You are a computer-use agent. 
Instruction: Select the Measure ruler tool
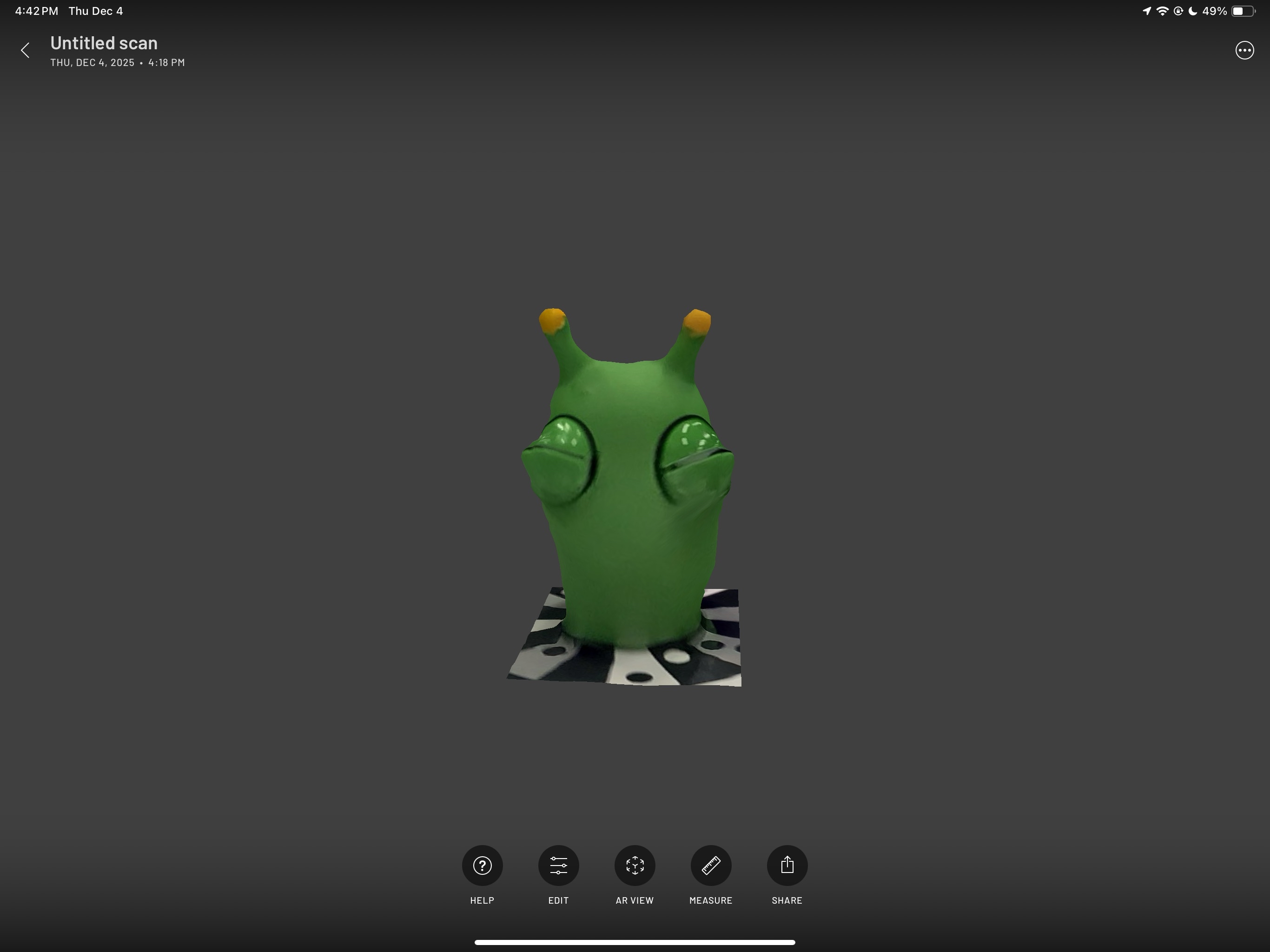coord(711,865)
